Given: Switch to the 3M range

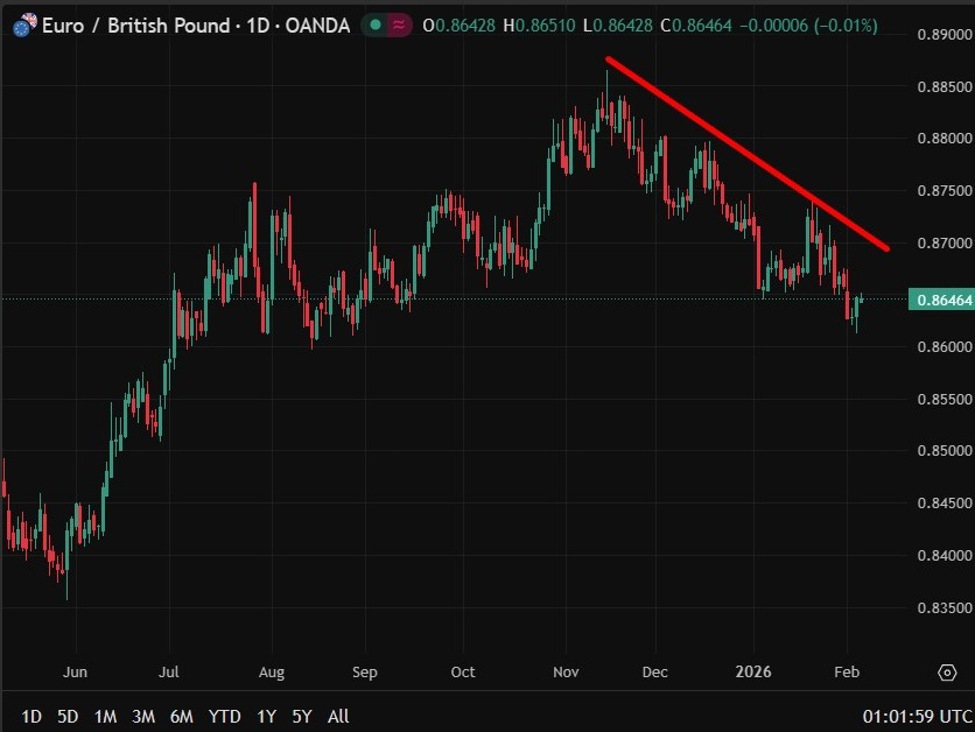Looking at the screenshot, I should tap(143, 716).
